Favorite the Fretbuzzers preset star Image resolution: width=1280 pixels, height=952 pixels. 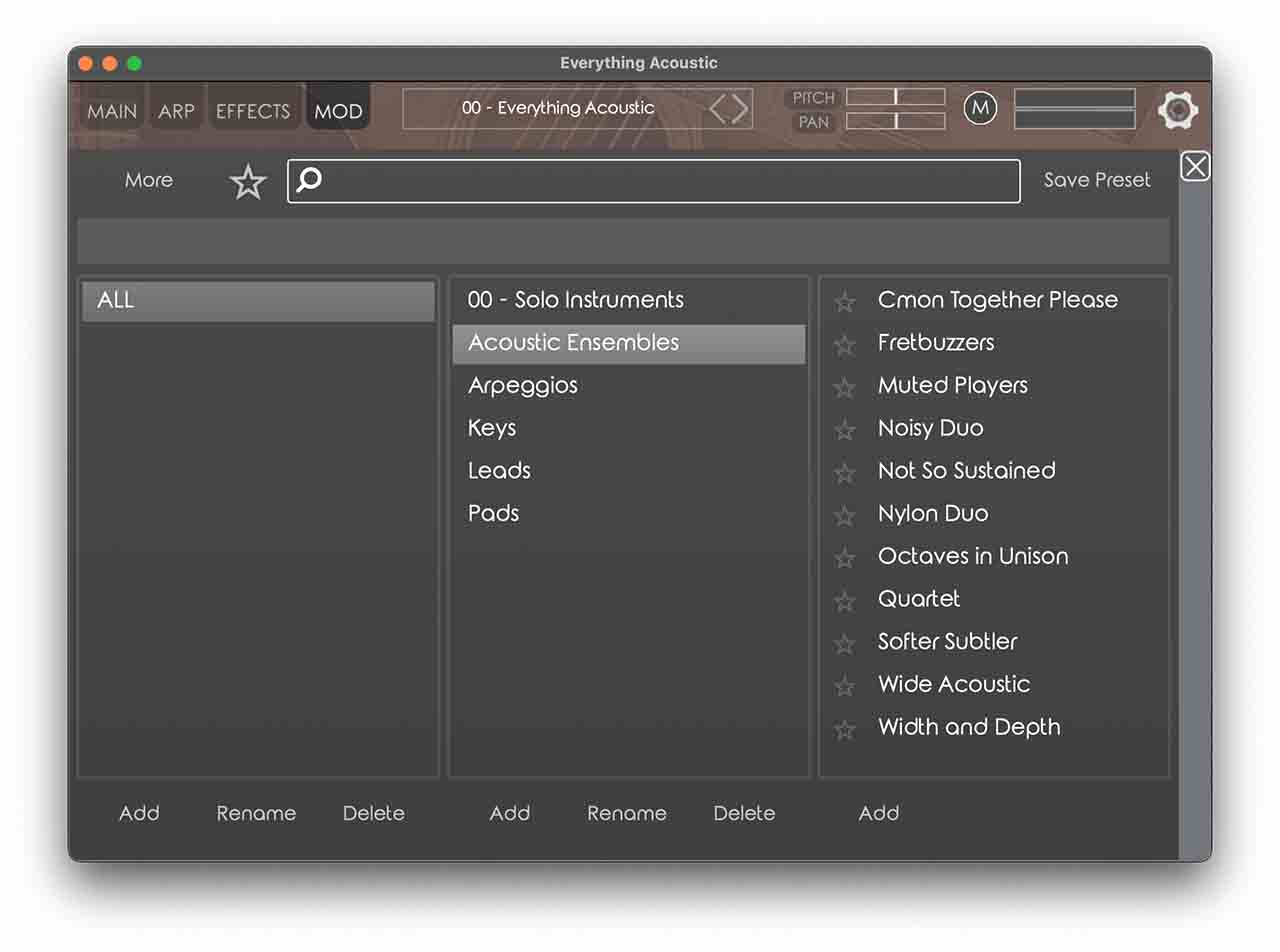(x=845, y=345)
